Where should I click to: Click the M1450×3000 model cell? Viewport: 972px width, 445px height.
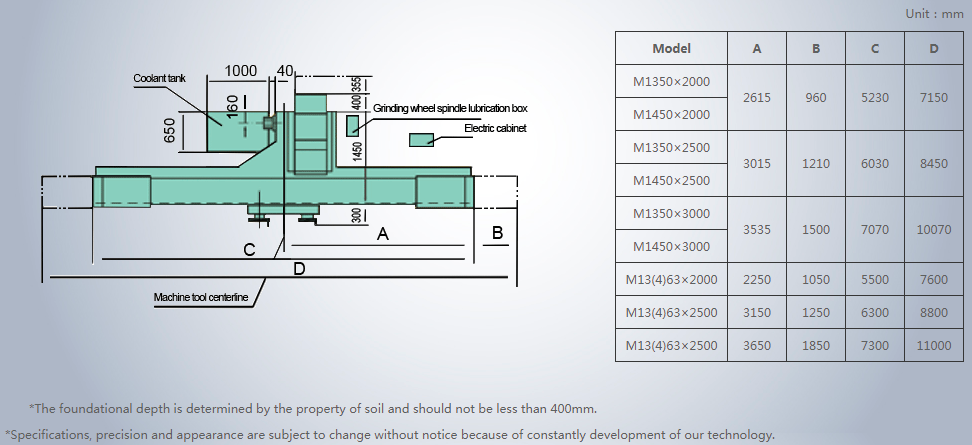(x=671, y=246)
